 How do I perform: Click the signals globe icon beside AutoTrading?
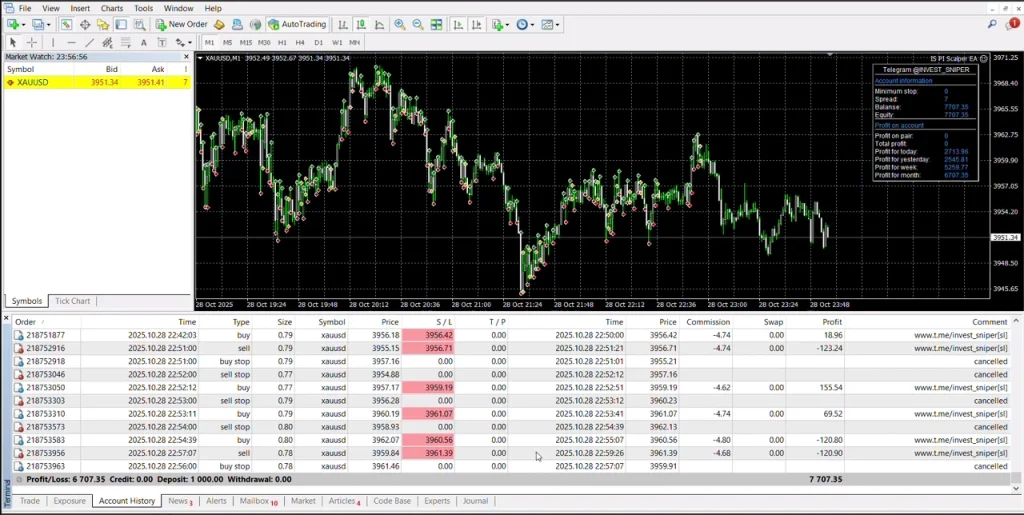click(255, 24)
